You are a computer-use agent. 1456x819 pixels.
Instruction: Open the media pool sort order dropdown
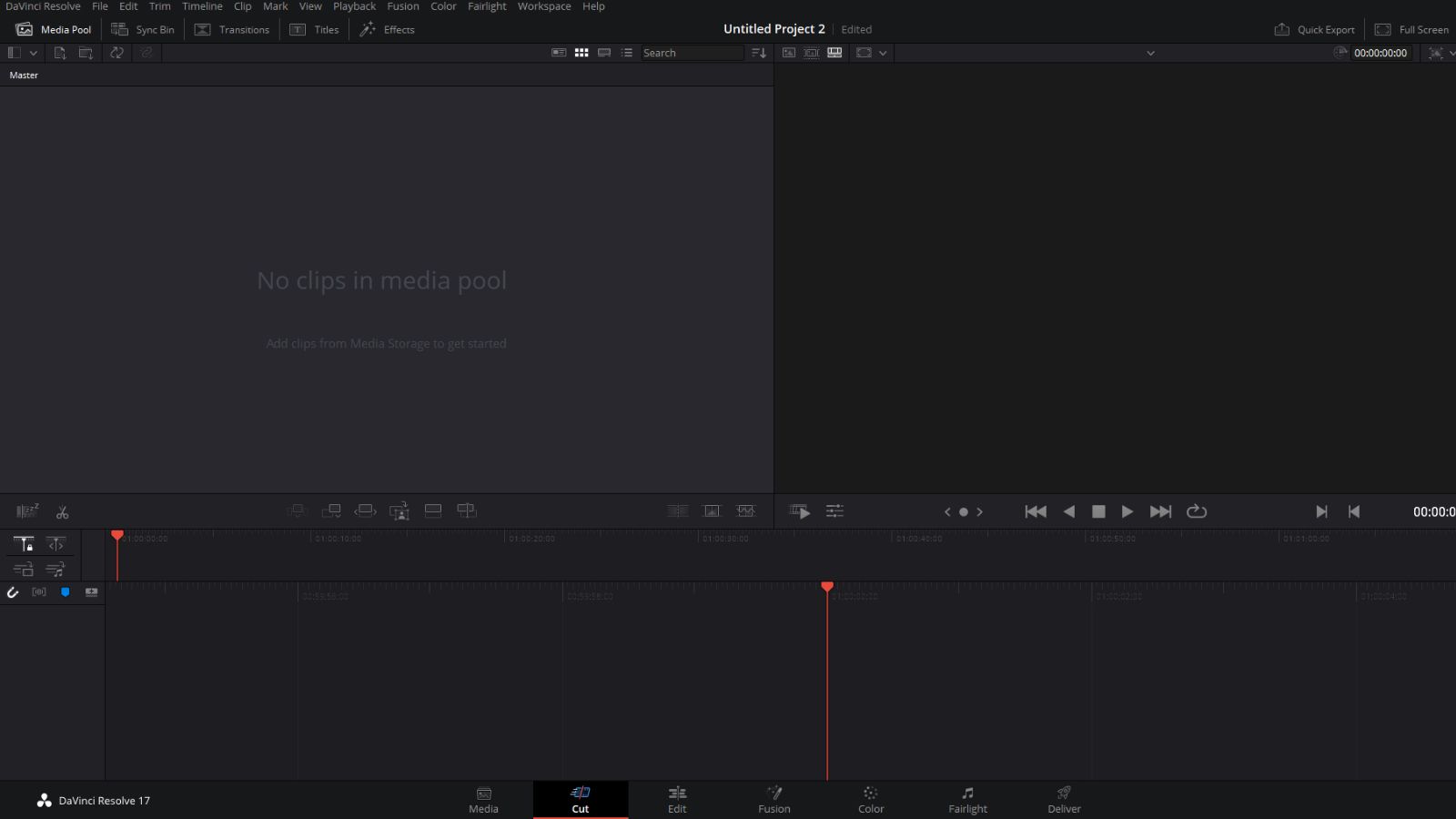(759, 53)
